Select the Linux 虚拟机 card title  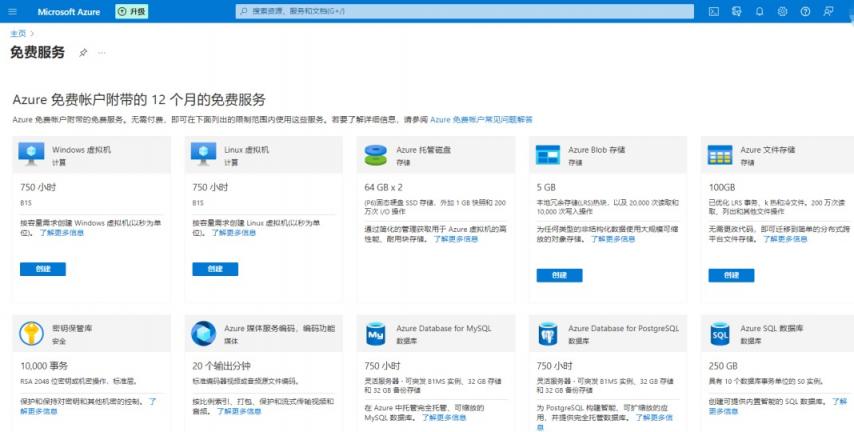246,149
